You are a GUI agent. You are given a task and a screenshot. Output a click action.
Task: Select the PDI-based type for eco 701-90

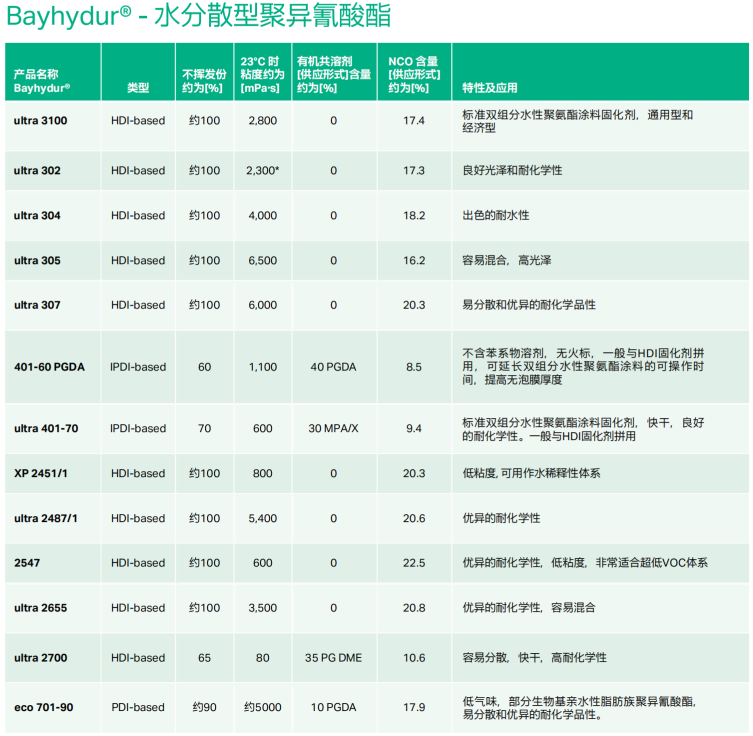pos(138,708)
